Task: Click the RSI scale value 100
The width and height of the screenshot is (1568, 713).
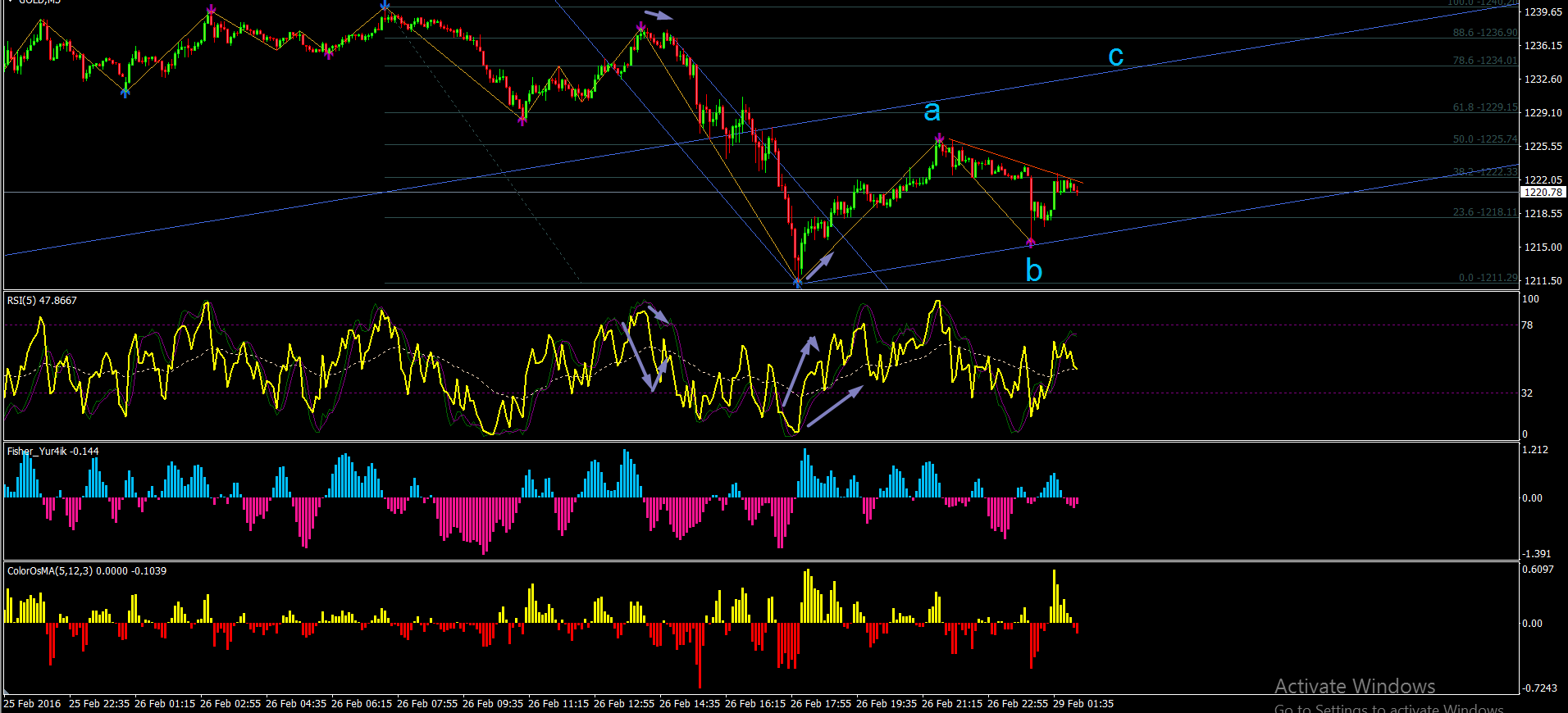Action: pos(1530,299)
